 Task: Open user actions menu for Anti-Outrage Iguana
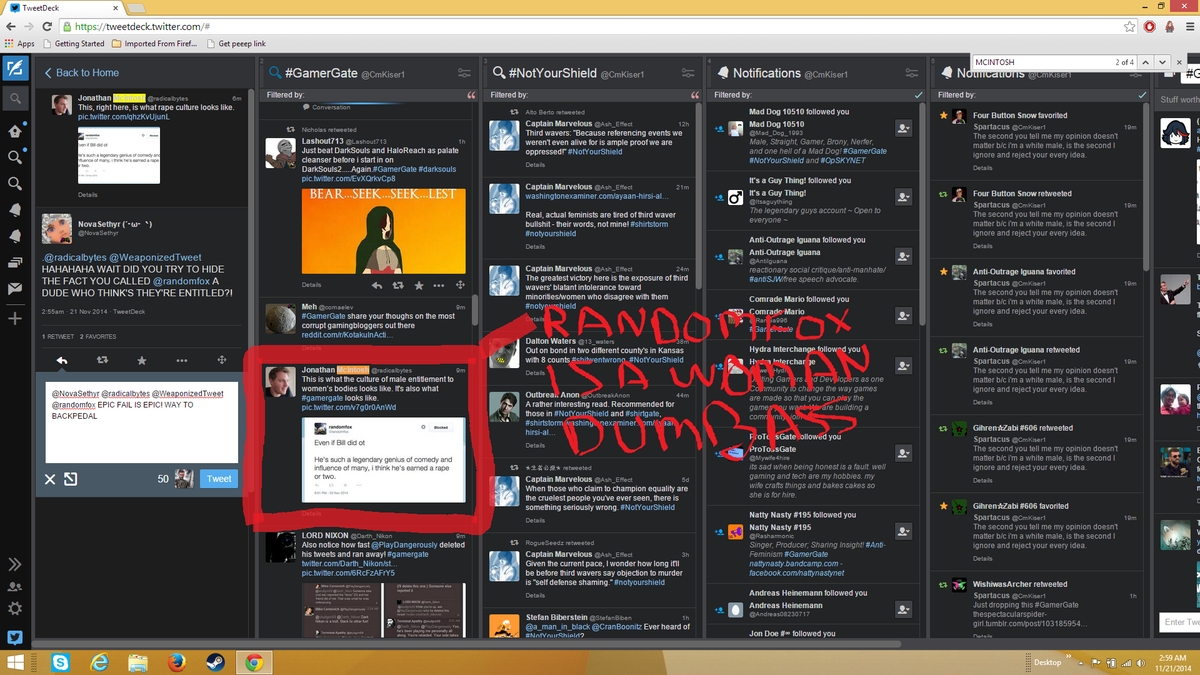tap(903, 256)
